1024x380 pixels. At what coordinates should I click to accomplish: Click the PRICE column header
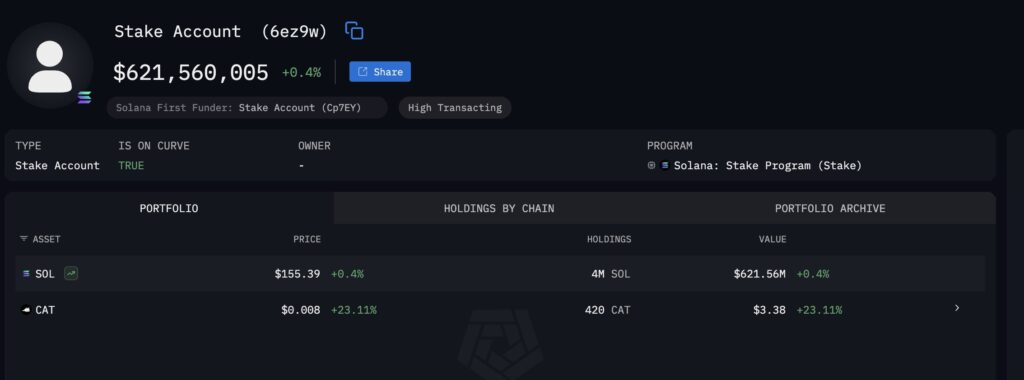[307, 239]
